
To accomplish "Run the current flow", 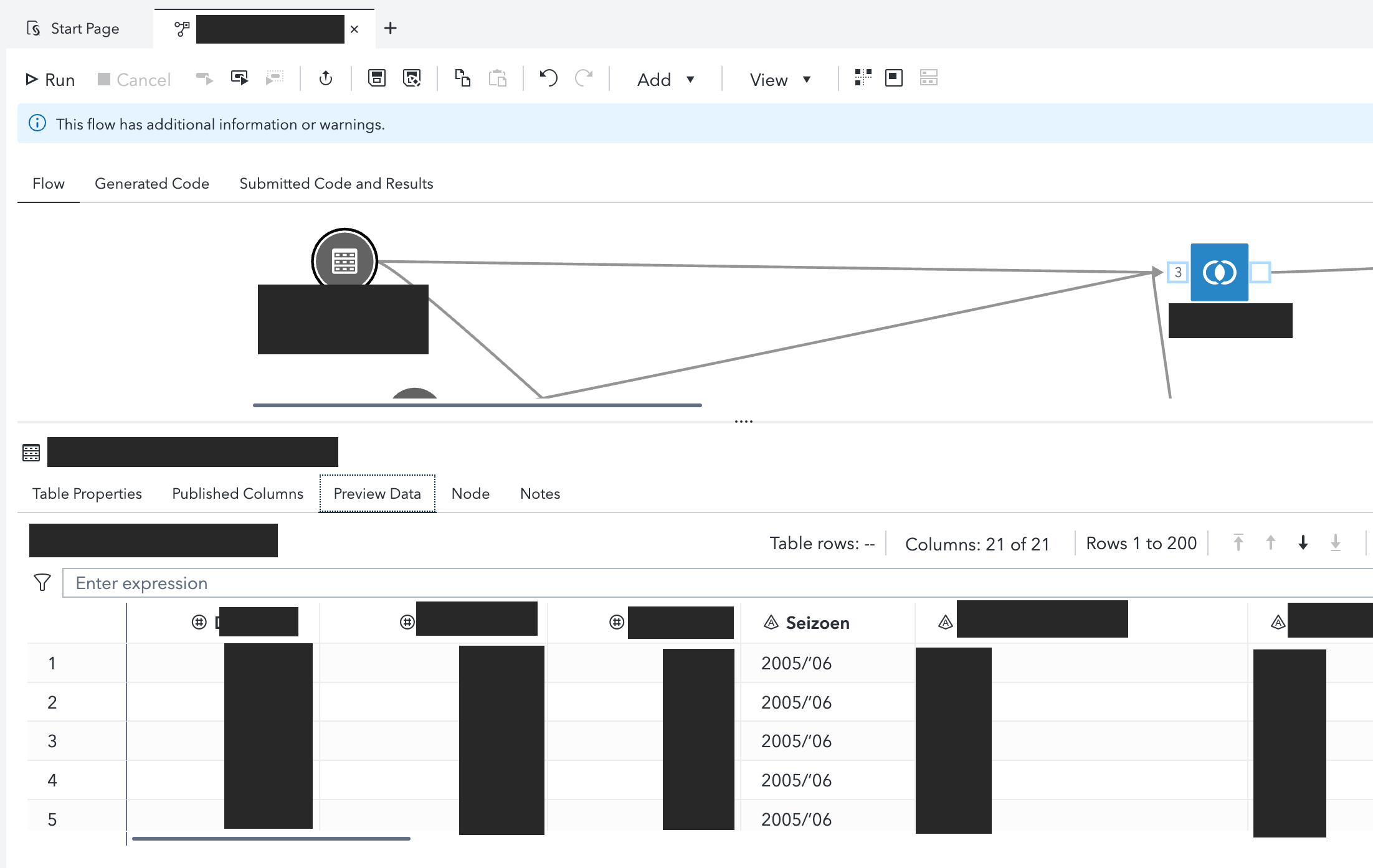I will coord(50,79).
